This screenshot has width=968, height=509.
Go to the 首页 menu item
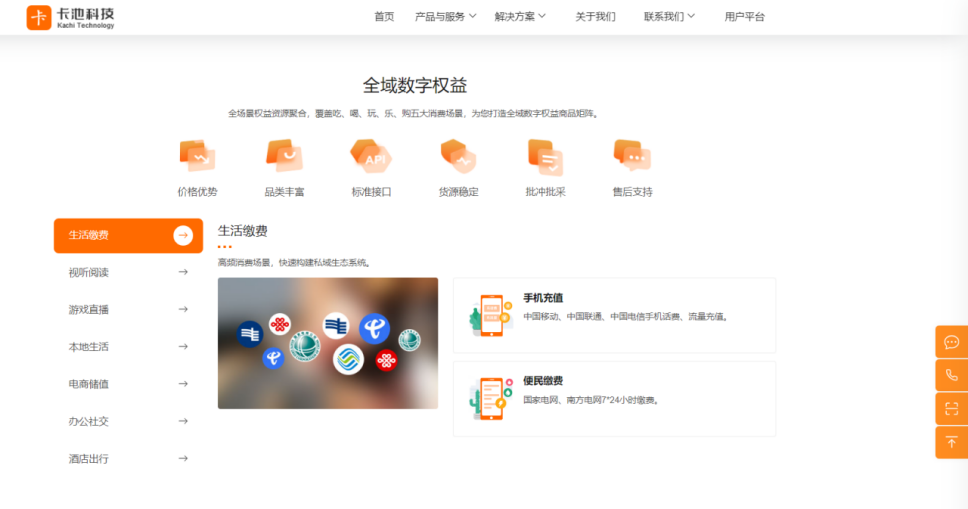(x=384, y=17)
